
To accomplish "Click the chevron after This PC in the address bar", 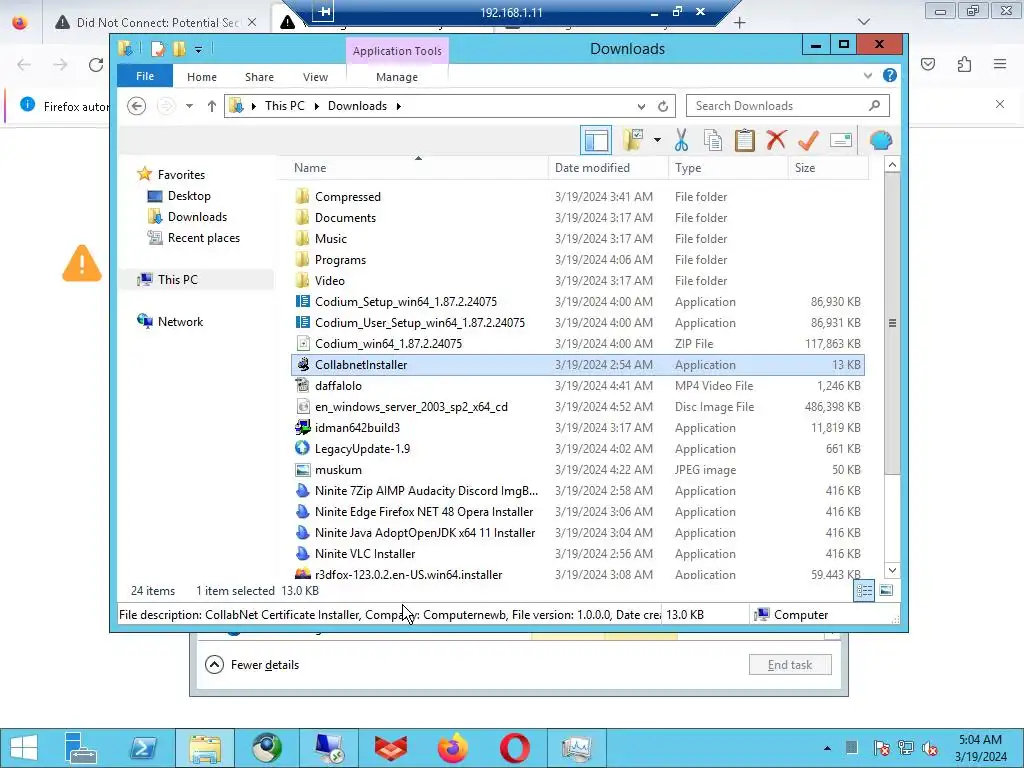I will [317, 106].
